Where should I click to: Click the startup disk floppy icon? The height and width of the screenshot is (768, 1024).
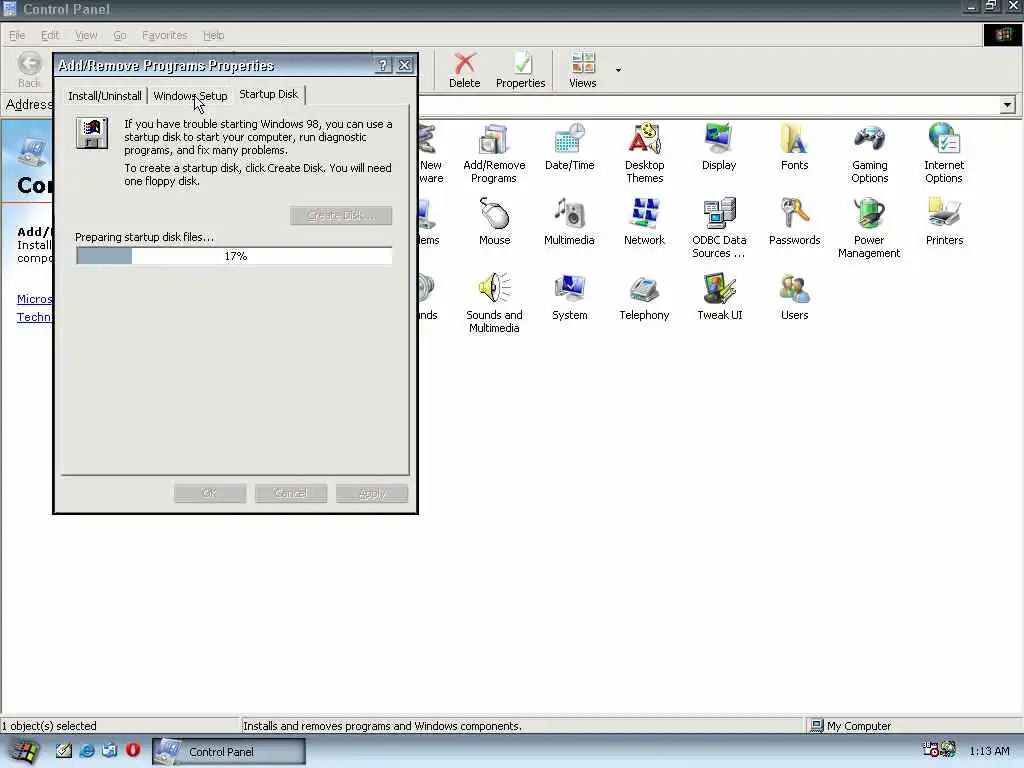[x=92, y=133]
